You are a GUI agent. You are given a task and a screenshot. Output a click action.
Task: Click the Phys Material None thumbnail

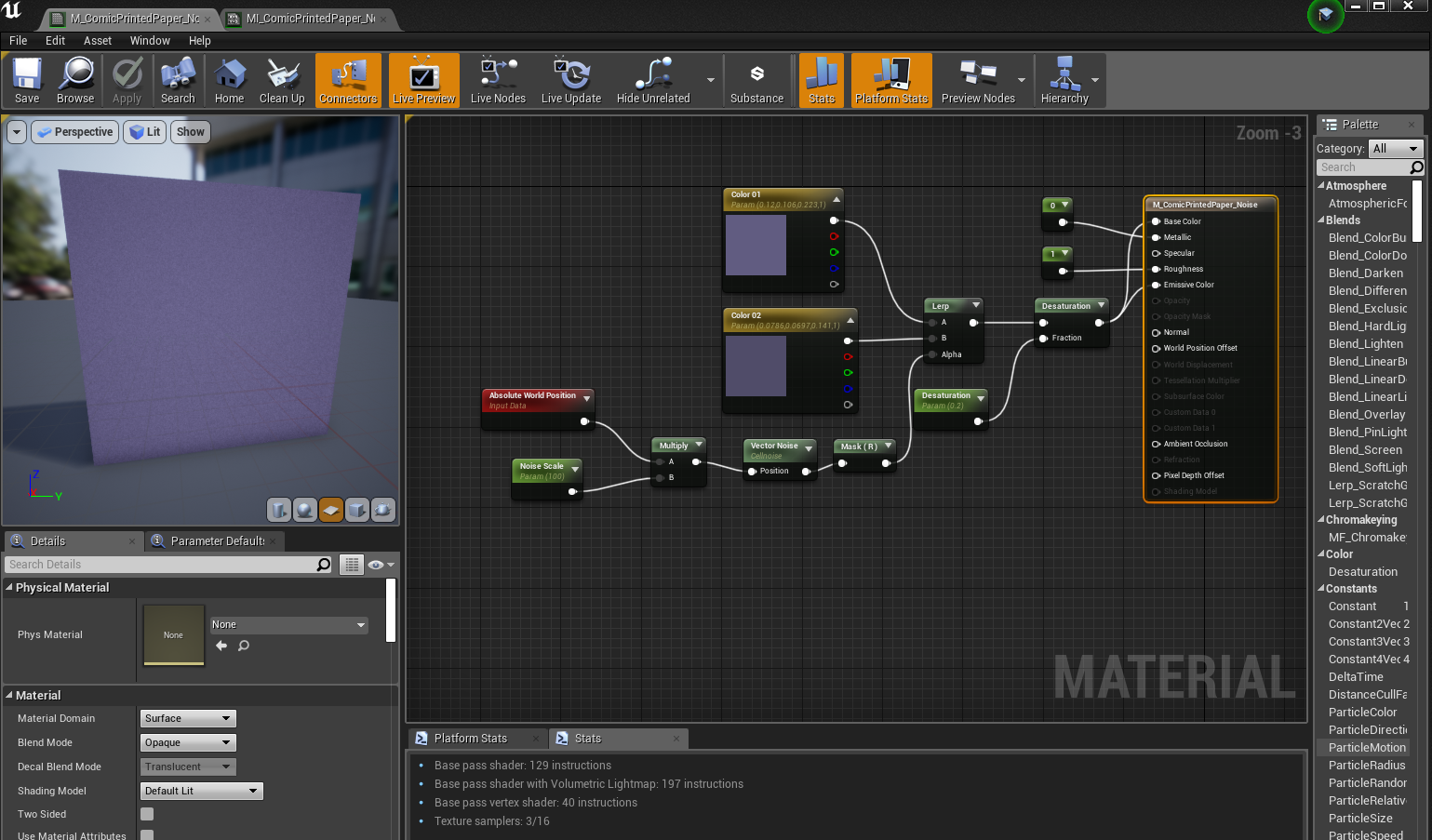click(x=173, y=635)
